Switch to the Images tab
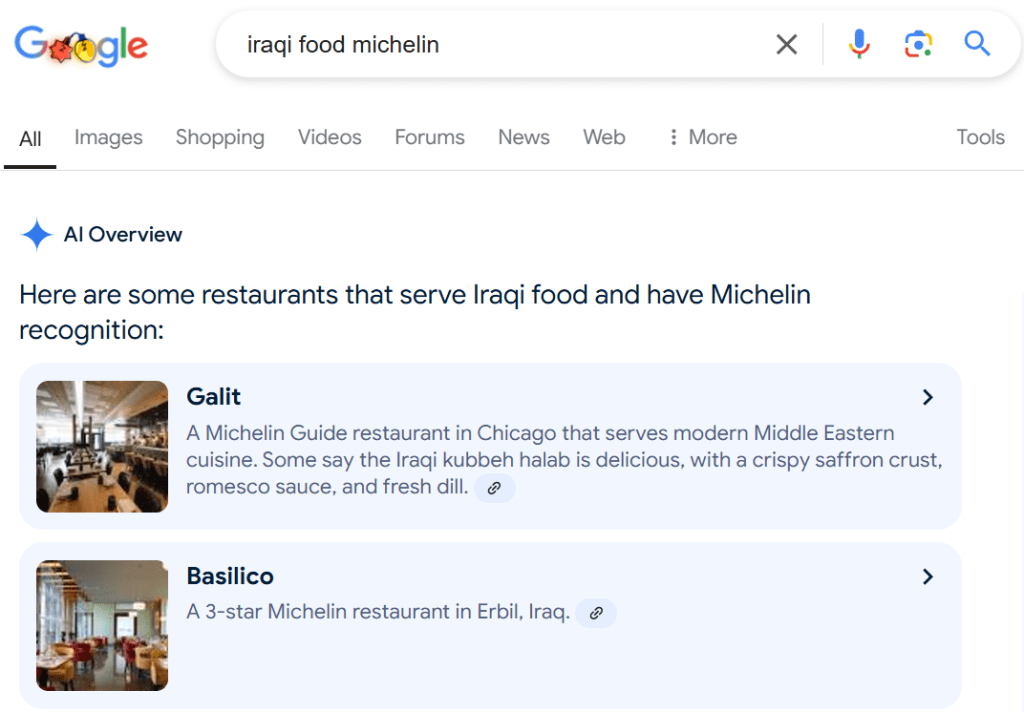The image size is (1024, 712). [108, 137]
